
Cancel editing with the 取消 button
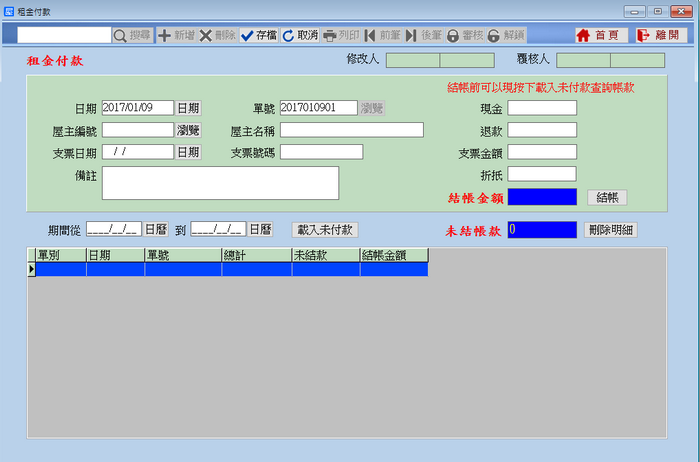[300, 35]
